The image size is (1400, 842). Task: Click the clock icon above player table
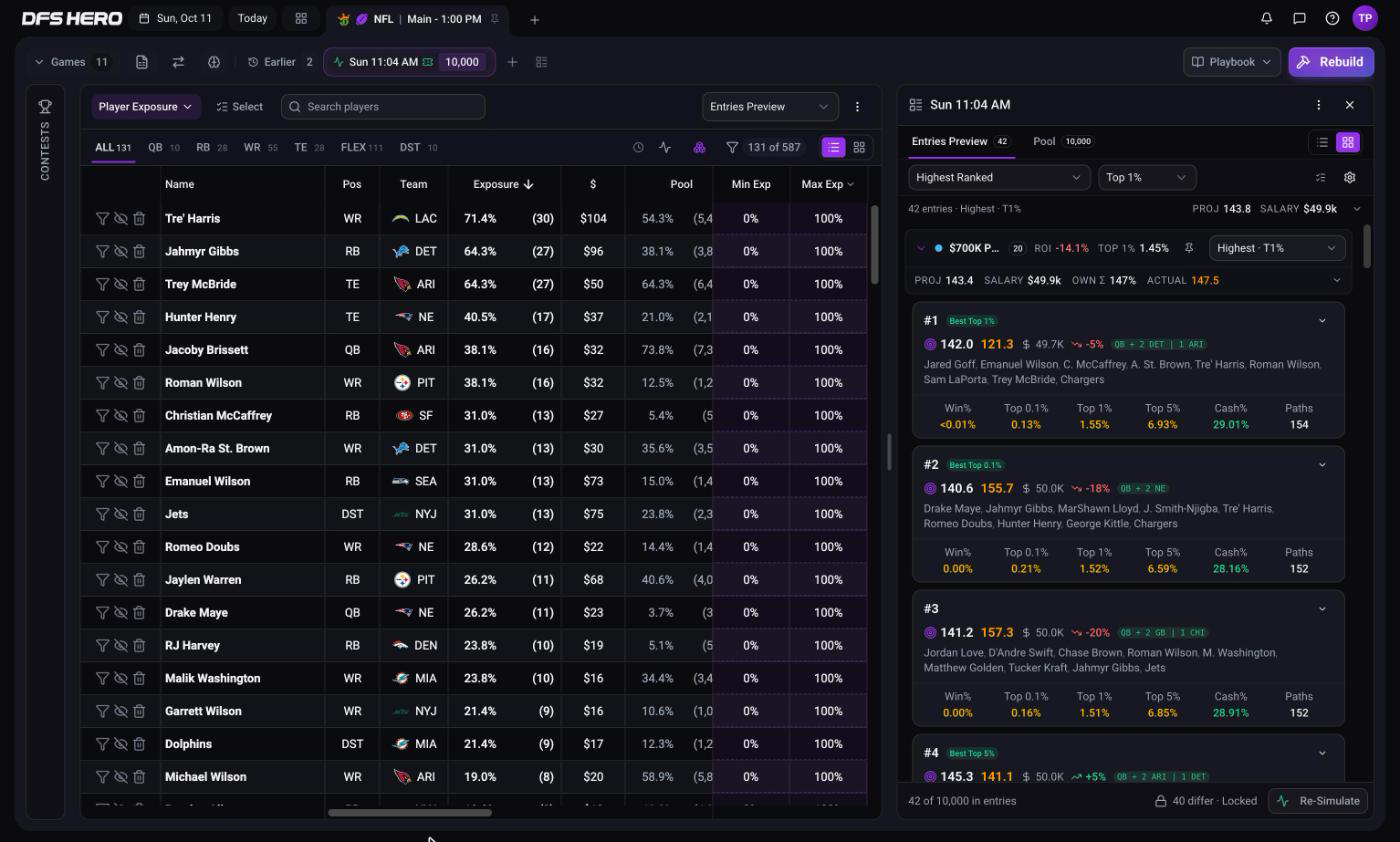pyautogui.click(x=638, y=147)
